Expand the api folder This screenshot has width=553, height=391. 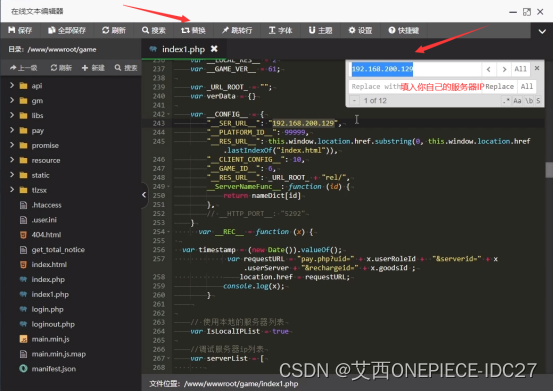[12, 85]
